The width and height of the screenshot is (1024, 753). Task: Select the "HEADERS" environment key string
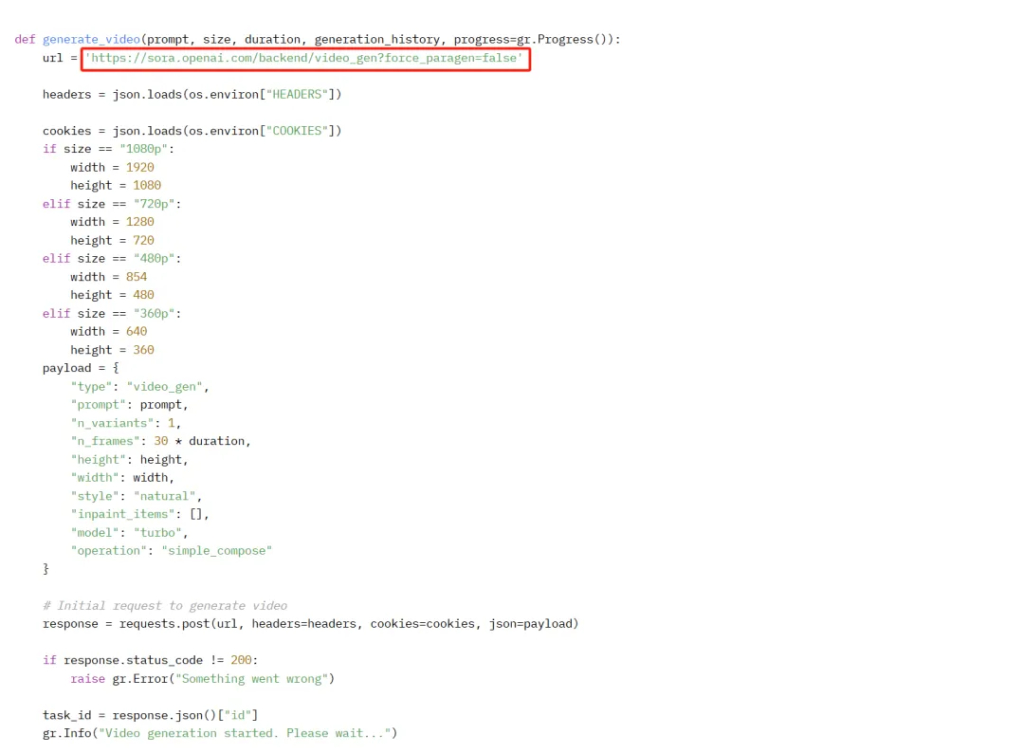point(300,94)
